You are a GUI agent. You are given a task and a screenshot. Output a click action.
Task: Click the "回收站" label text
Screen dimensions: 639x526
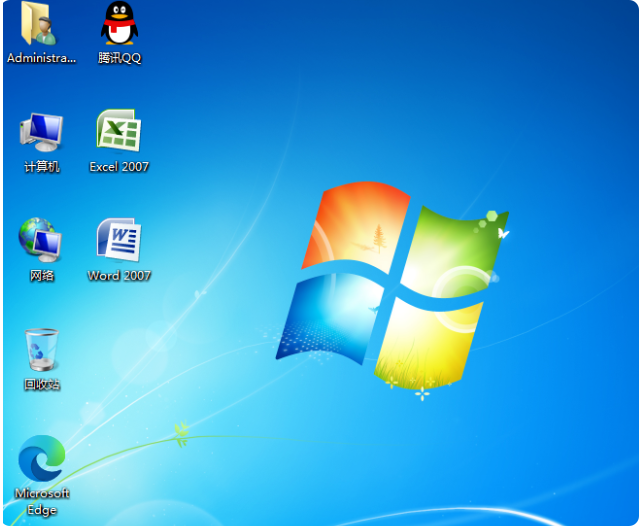pyautogui.click(x=41, y=384)
